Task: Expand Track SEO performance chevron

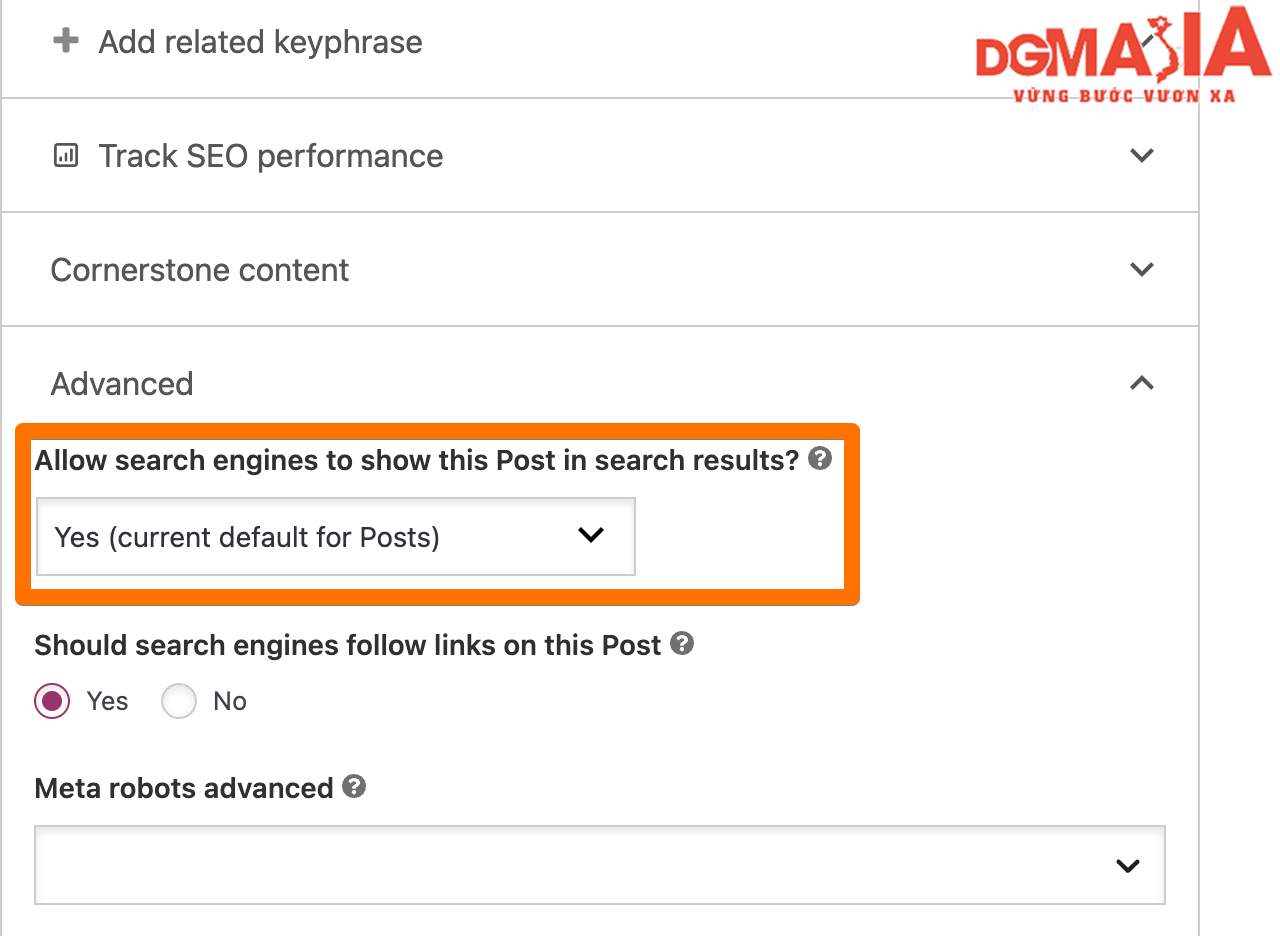Action: [x=1141, y=155]
